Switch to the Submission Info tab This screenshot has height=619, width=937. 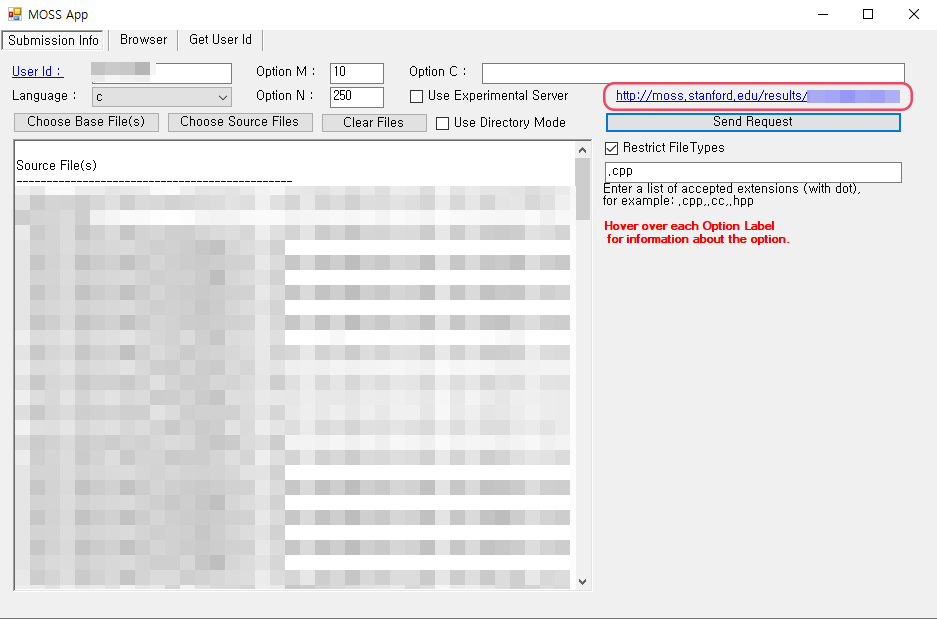[53, 41]
